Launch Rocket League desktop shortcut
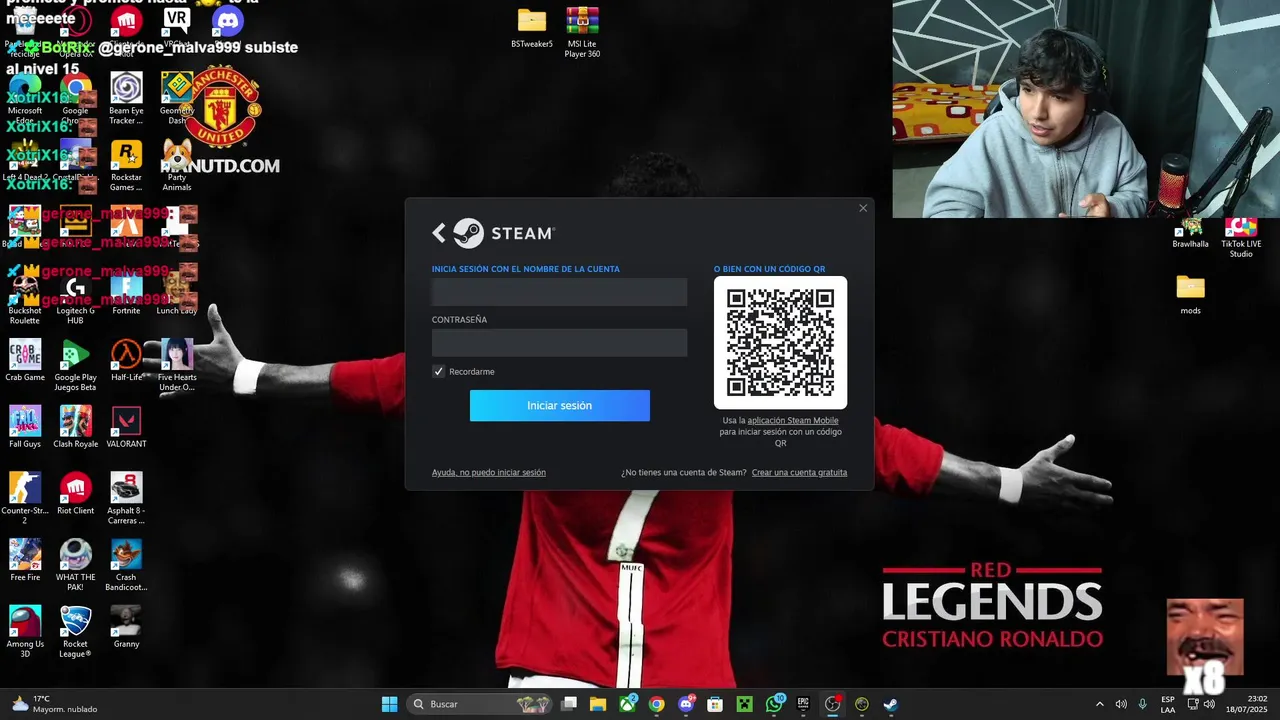Image resolution: width=1280 pixels, height=720 pixels. tap(75, 632)
